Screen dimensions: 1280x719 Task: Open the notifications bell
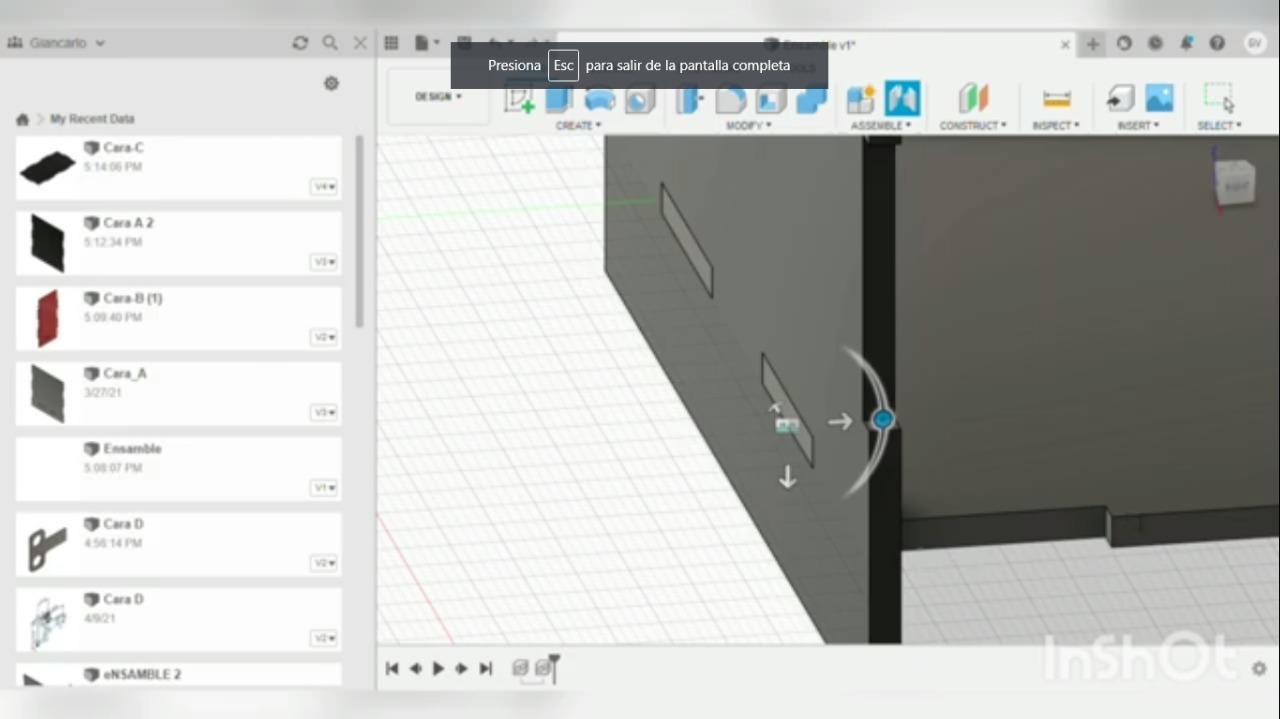1186,43
